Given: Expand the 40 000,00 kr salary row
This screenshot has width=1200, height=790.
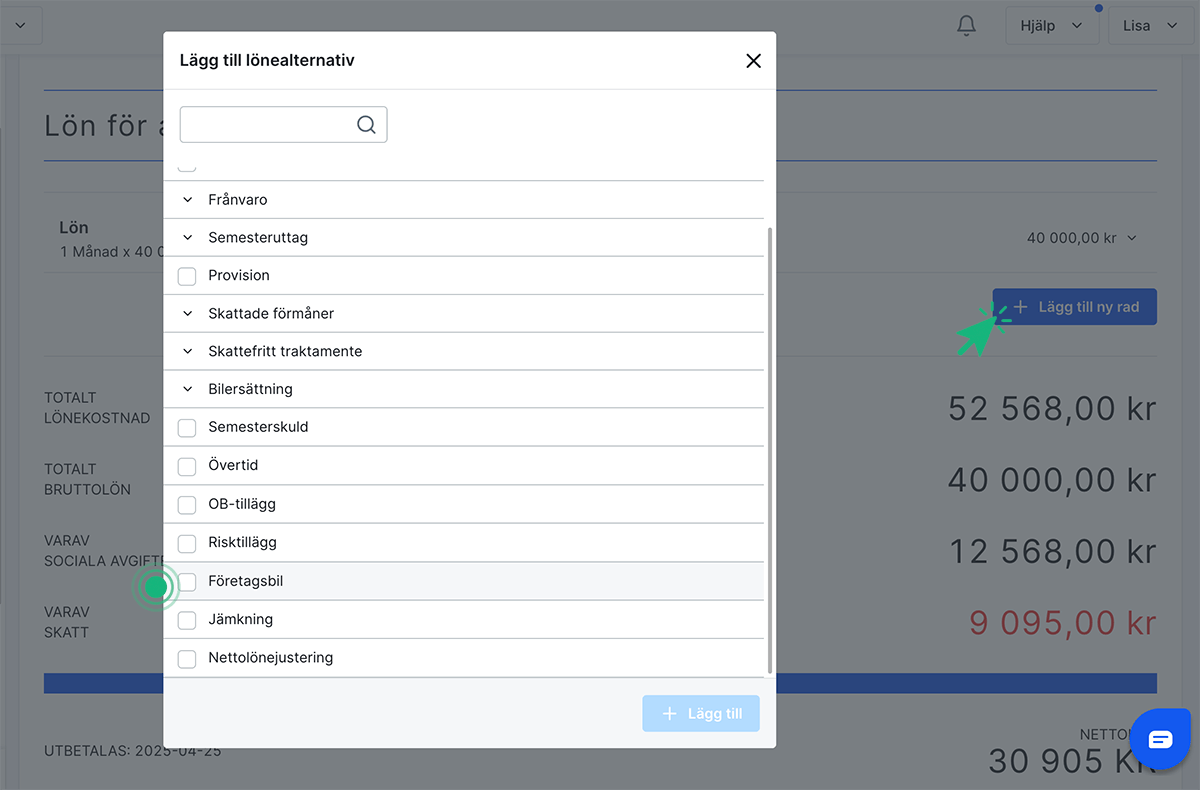Looking at the screenshot, I should [x=1082, y=238].
